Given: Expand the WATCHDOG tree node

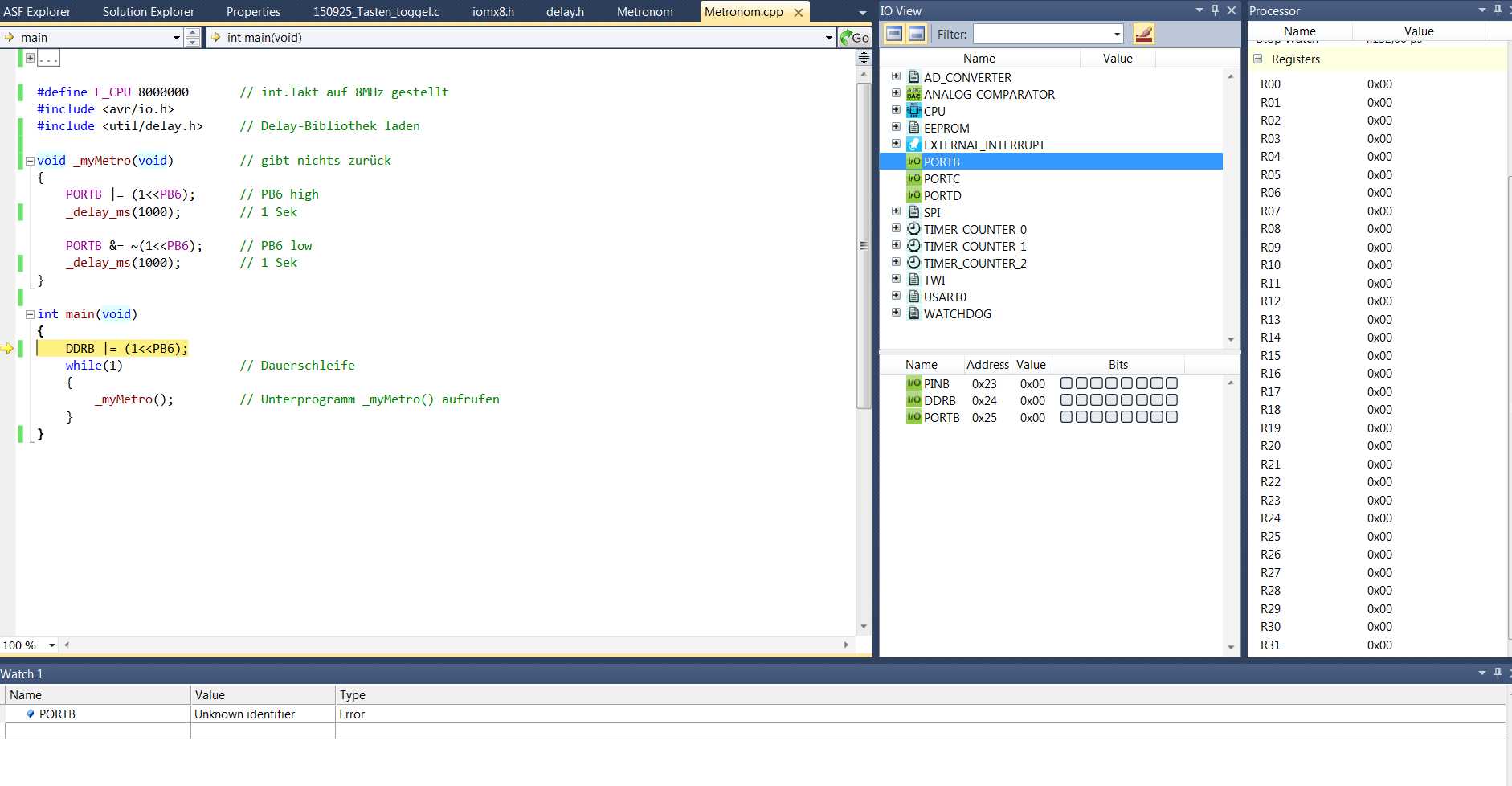Looking at the screenshot, I should point(896,313).
